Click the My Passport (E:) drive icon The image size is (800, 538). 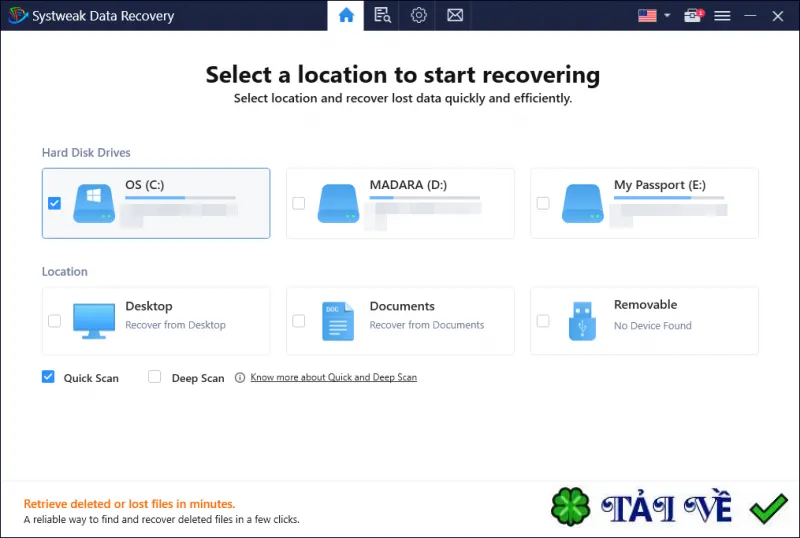[x=583, y=203]
